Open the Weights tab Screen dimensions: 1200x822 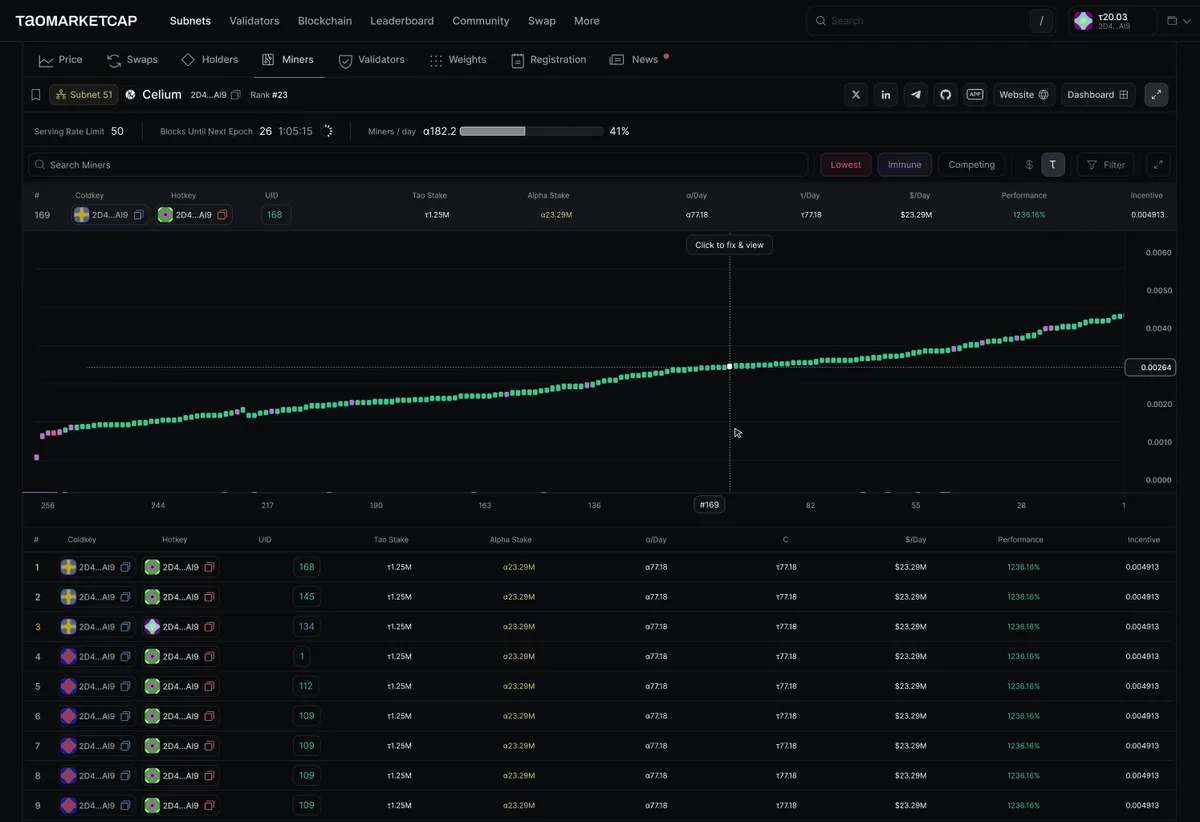(457, 60)
